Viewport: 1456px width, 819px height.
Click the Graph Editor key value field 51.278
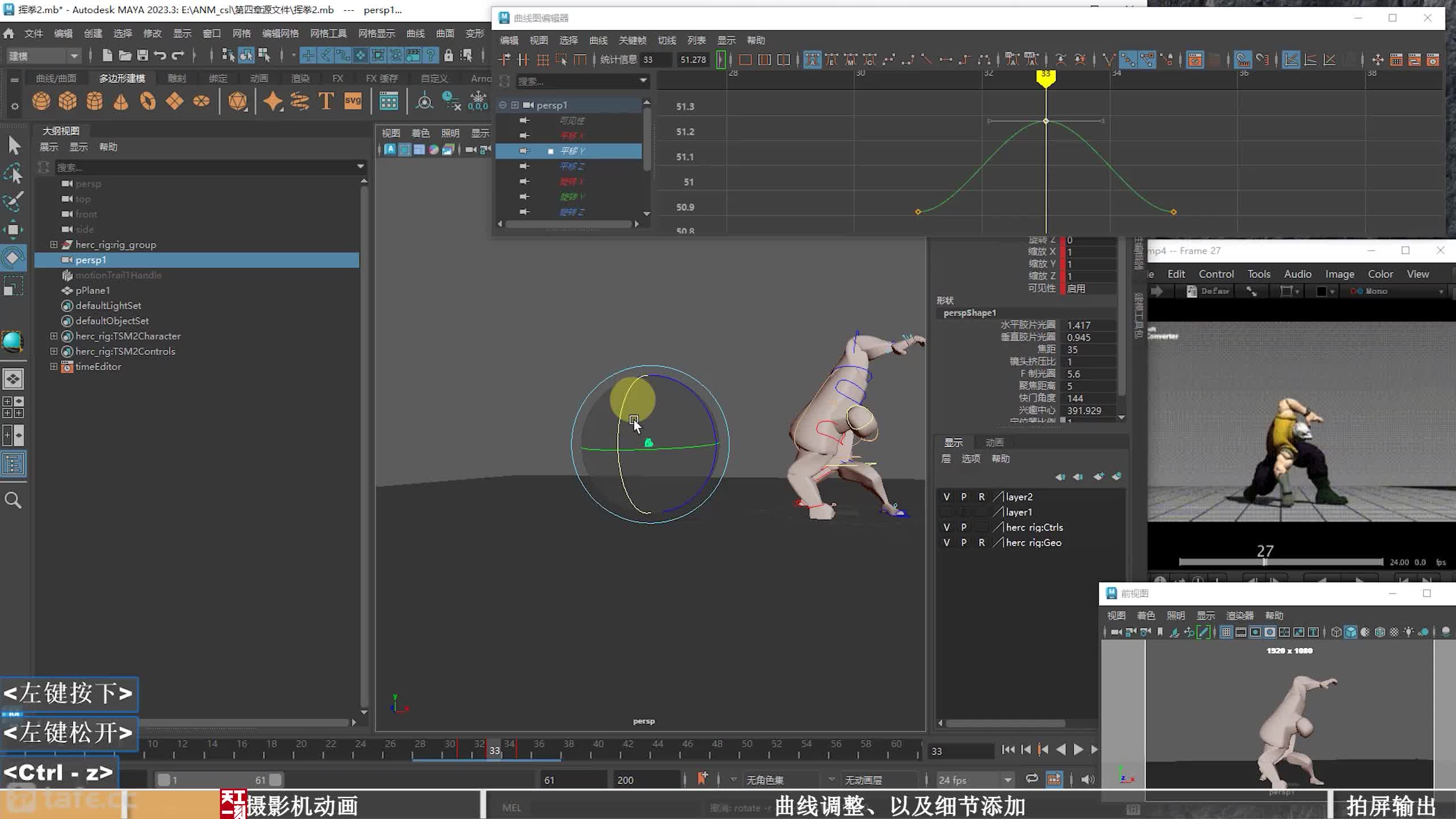pos(693,60)
